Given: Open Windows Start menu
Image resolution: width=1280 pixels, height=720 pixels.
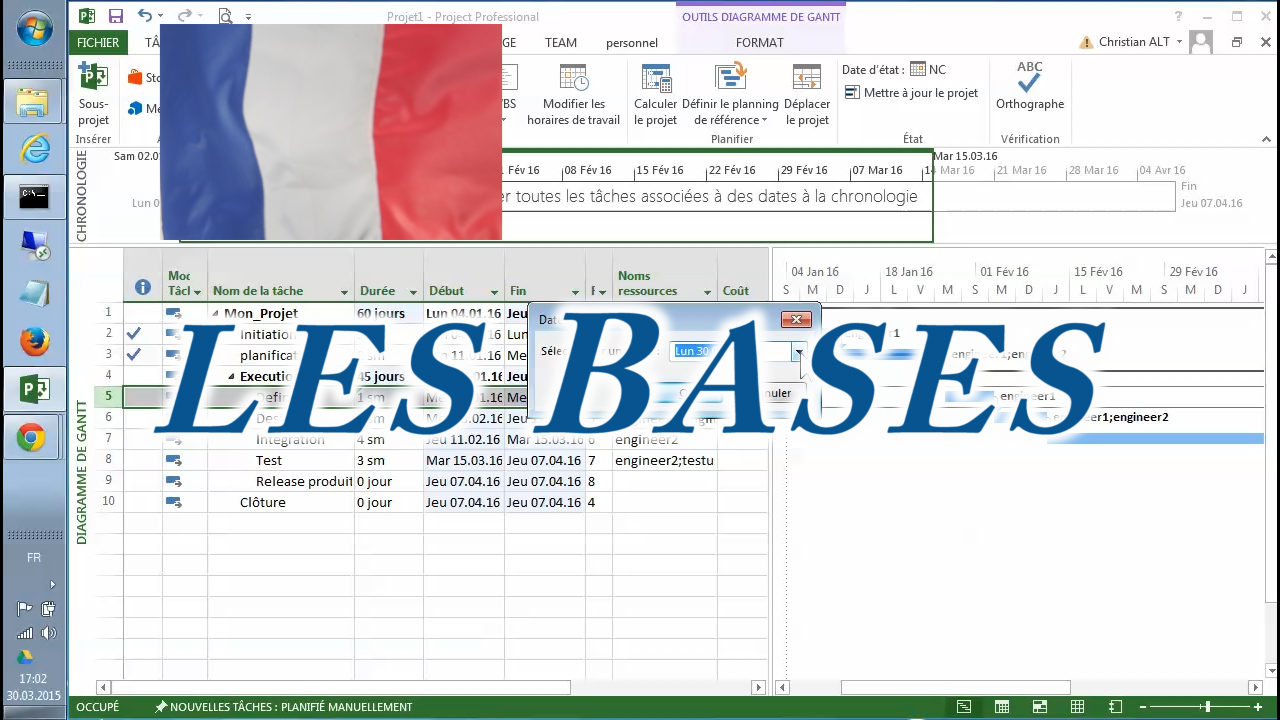Looking at the screenshot, I should [x=33, y=27].
